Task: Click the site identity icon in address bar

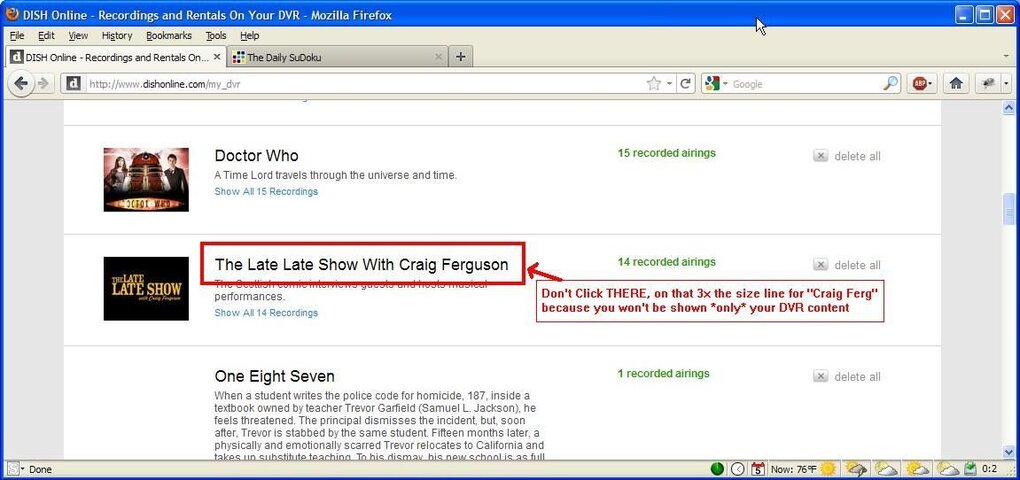Action: coord(74,83)
